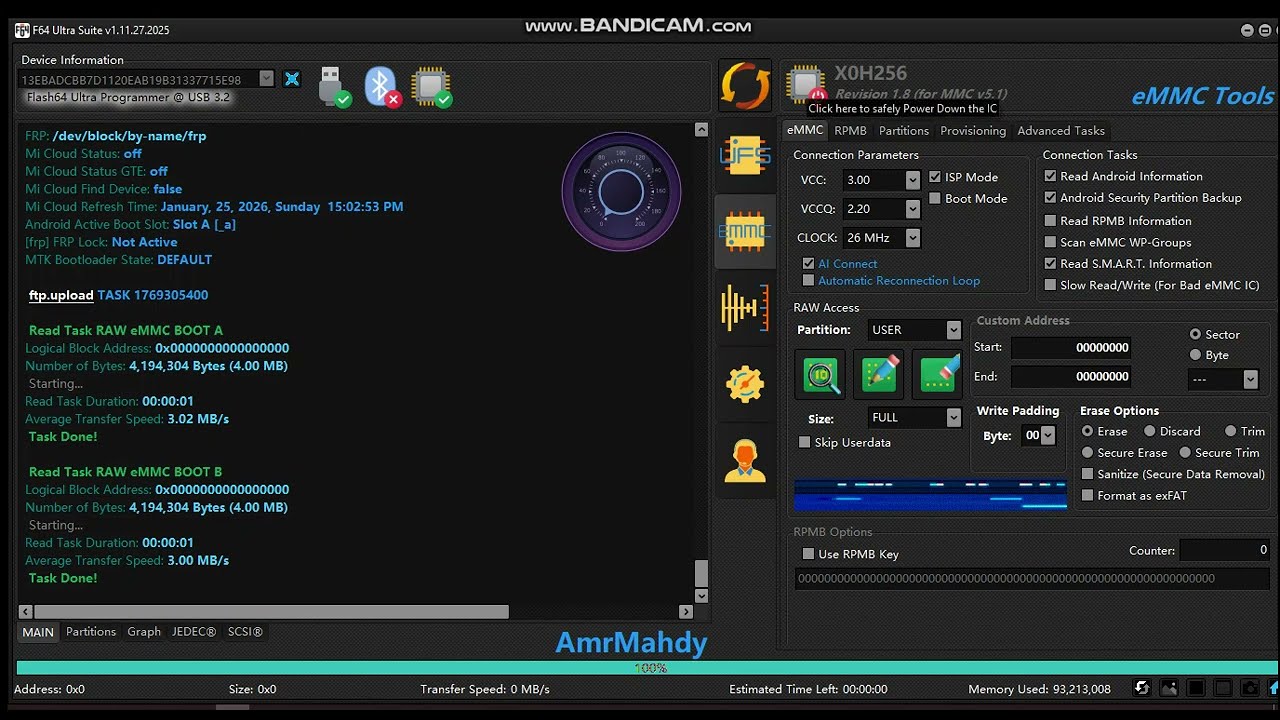Enable the Use RPMB Key checkbox
1280x720 pixels.
[x=808, y=554]
